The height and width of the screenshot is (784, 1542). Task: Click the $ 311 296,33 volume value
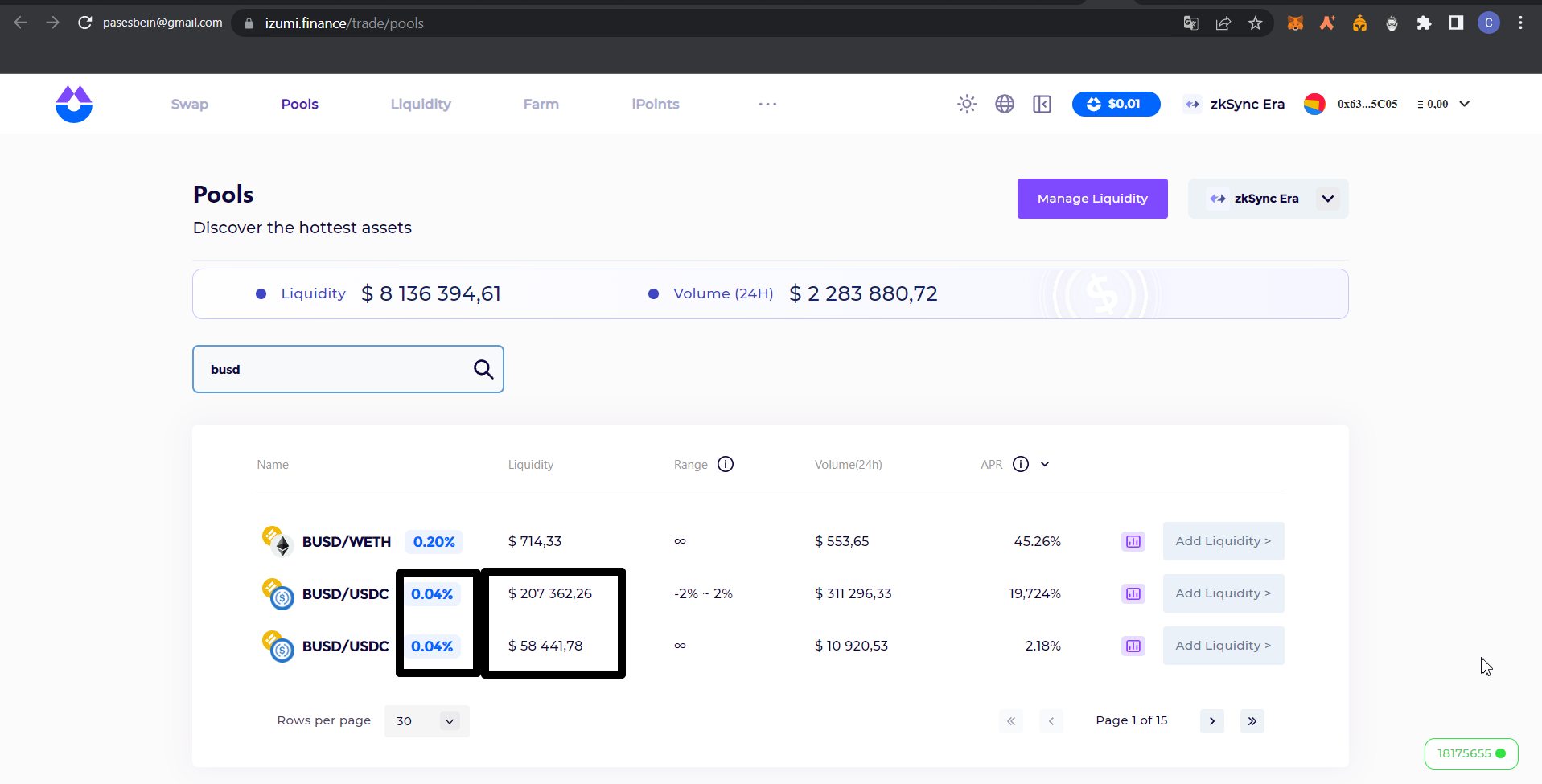coord(853,593)
